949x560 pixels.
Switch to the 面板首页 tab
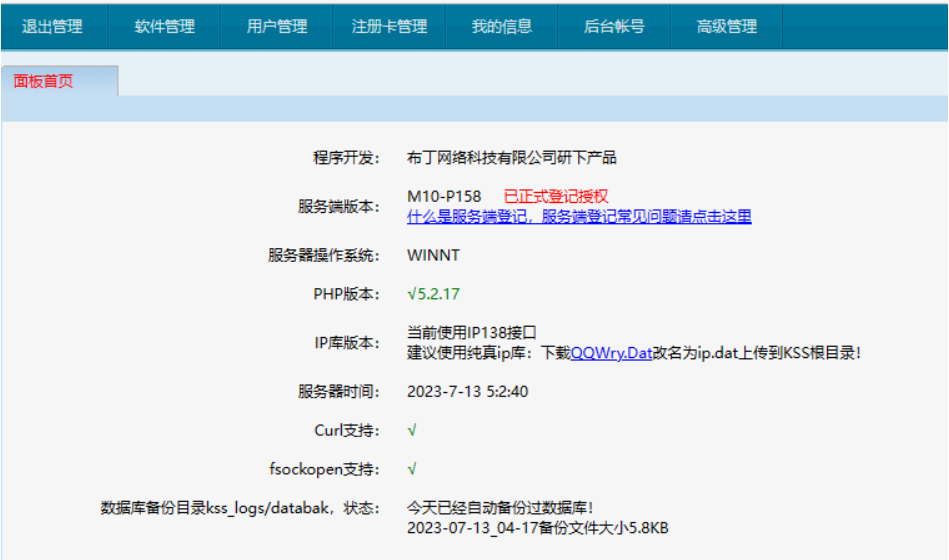point(59,81)
